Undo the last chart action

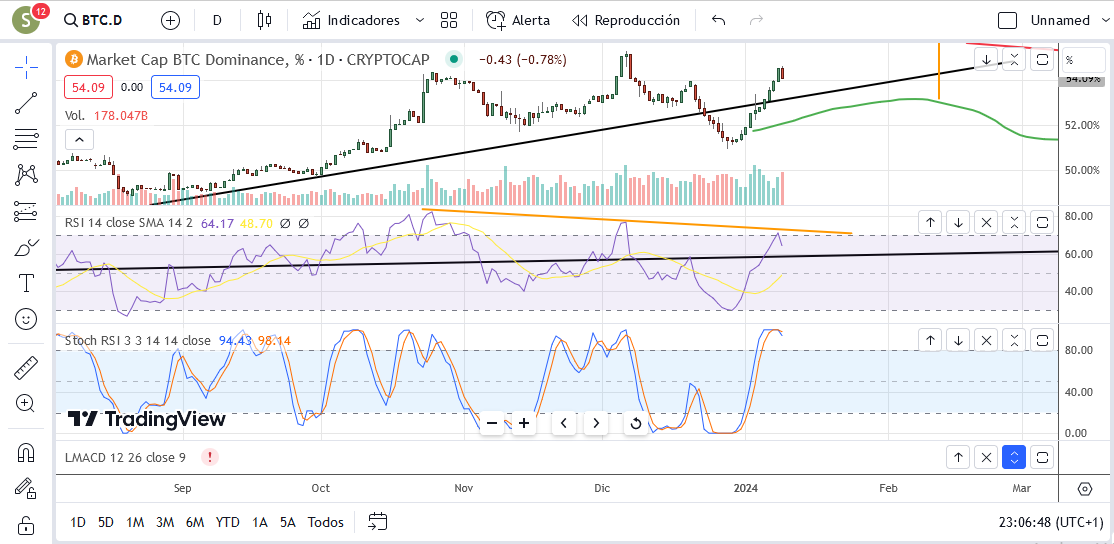719,21
